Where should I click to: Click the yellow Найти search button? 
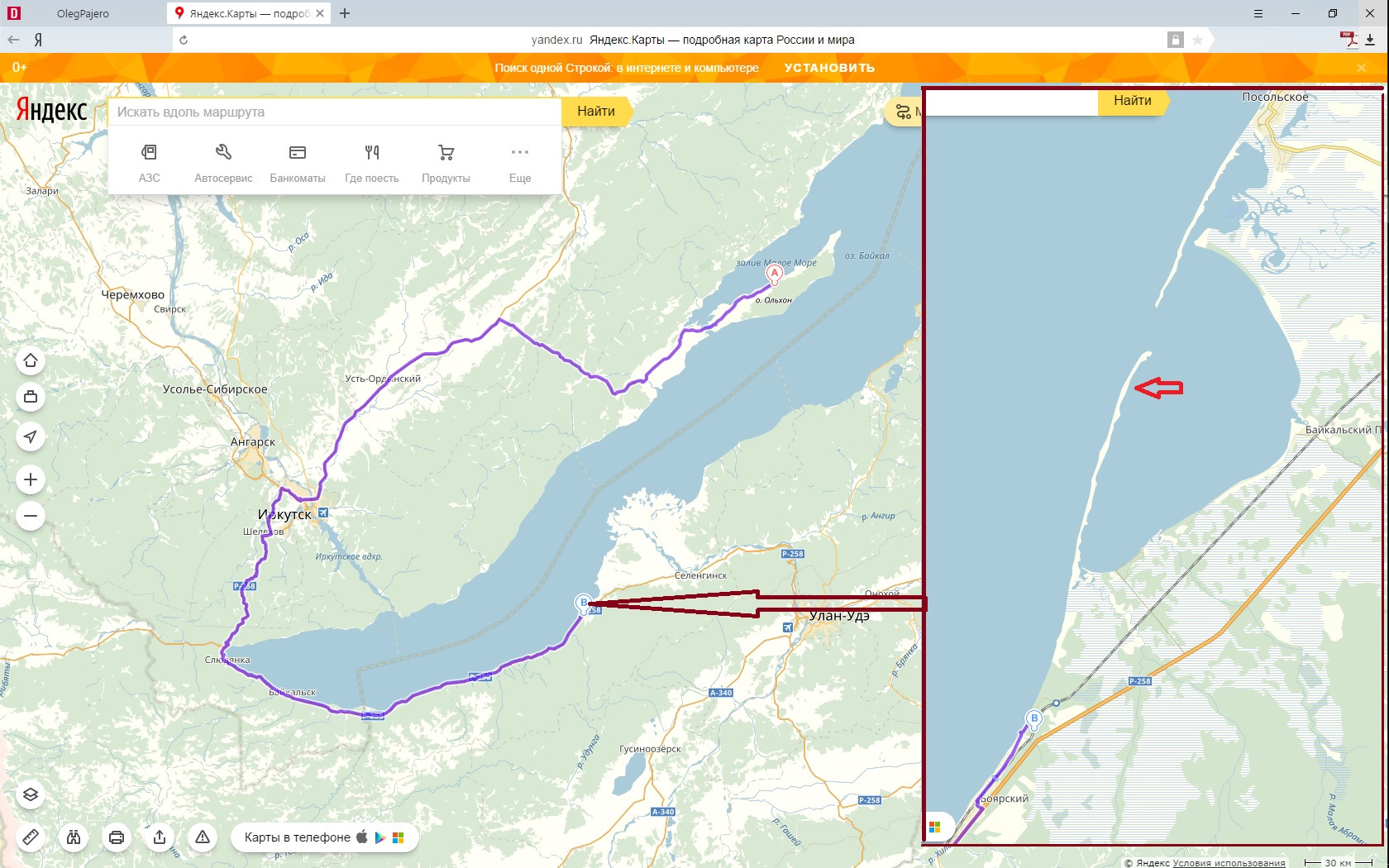[596, 111]
